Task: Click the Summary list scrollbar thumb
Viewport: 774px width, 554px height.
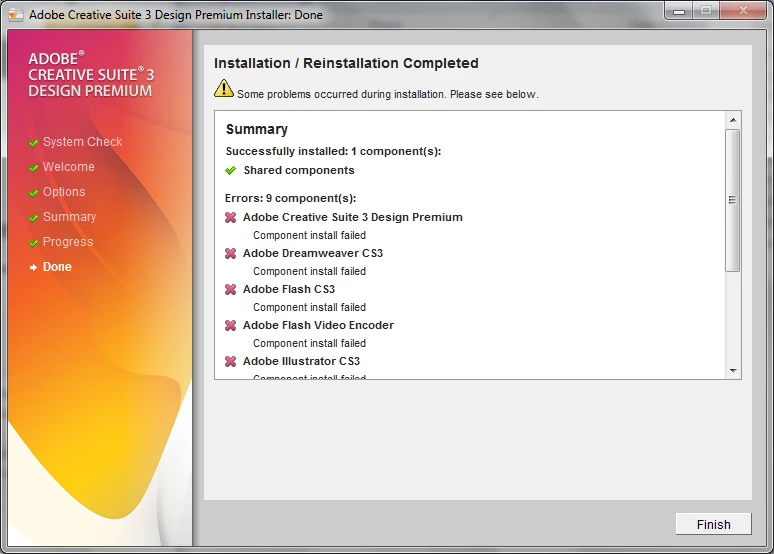Action: pos(733,200)
